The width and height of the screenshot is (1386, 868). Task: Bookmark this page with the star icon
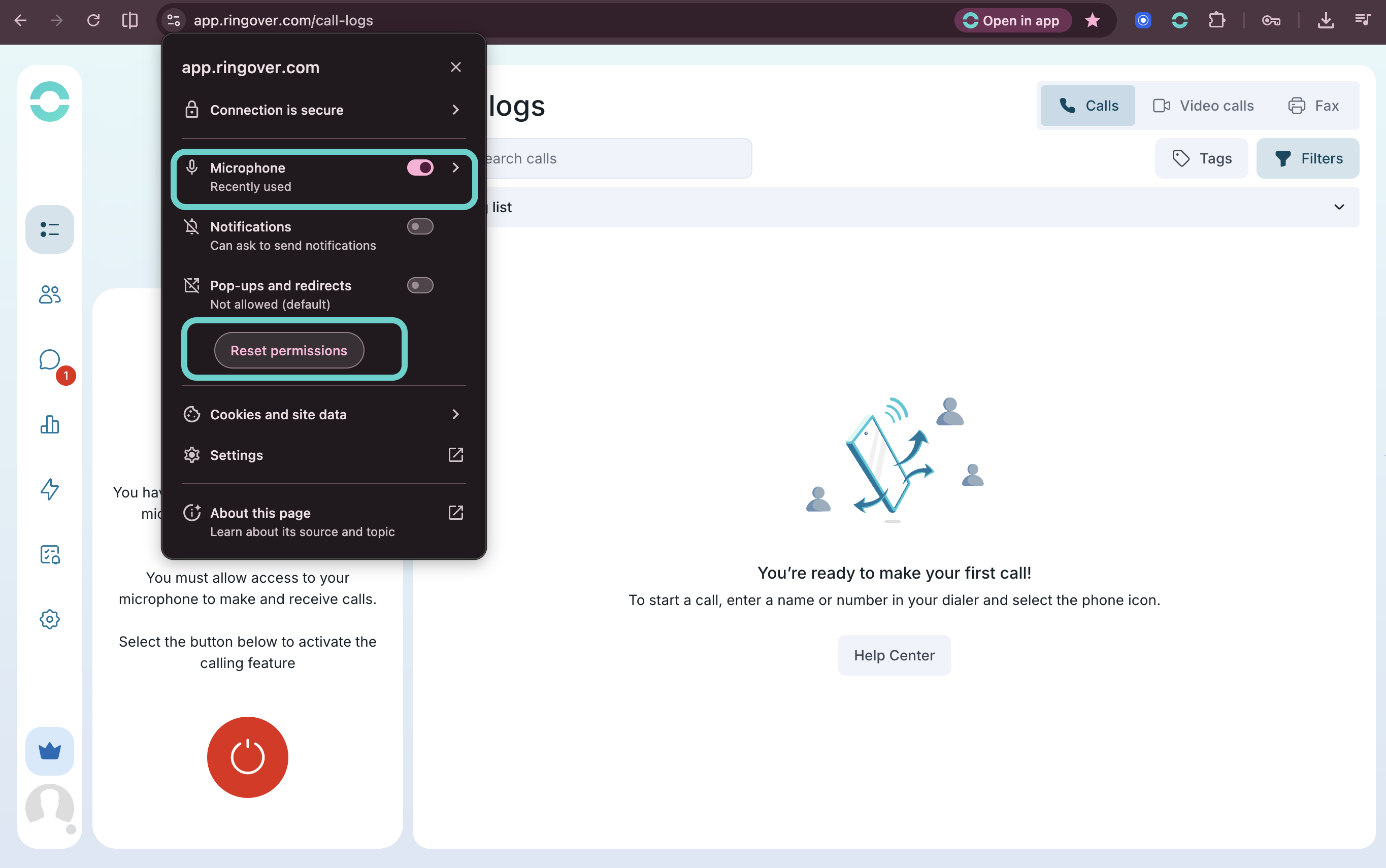click(x=1092, y=21)
